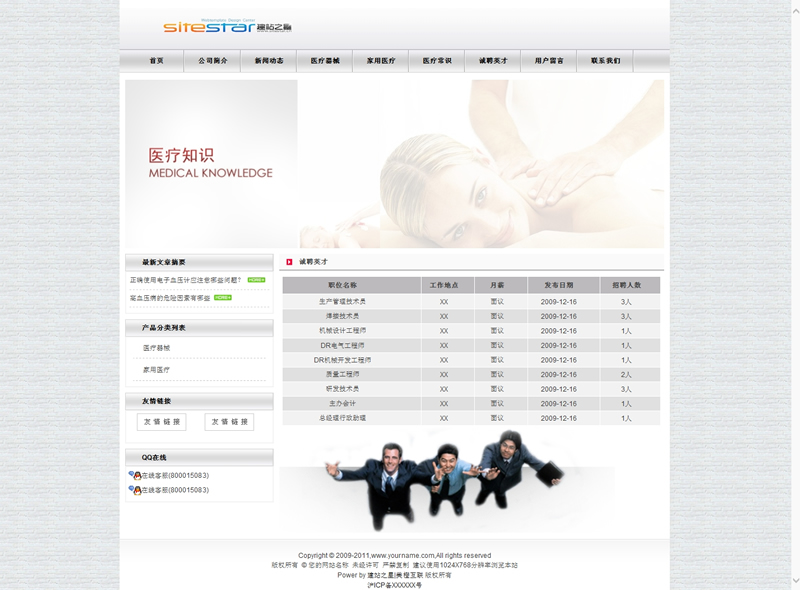Open the 联系我们 page

click(604, 61)
